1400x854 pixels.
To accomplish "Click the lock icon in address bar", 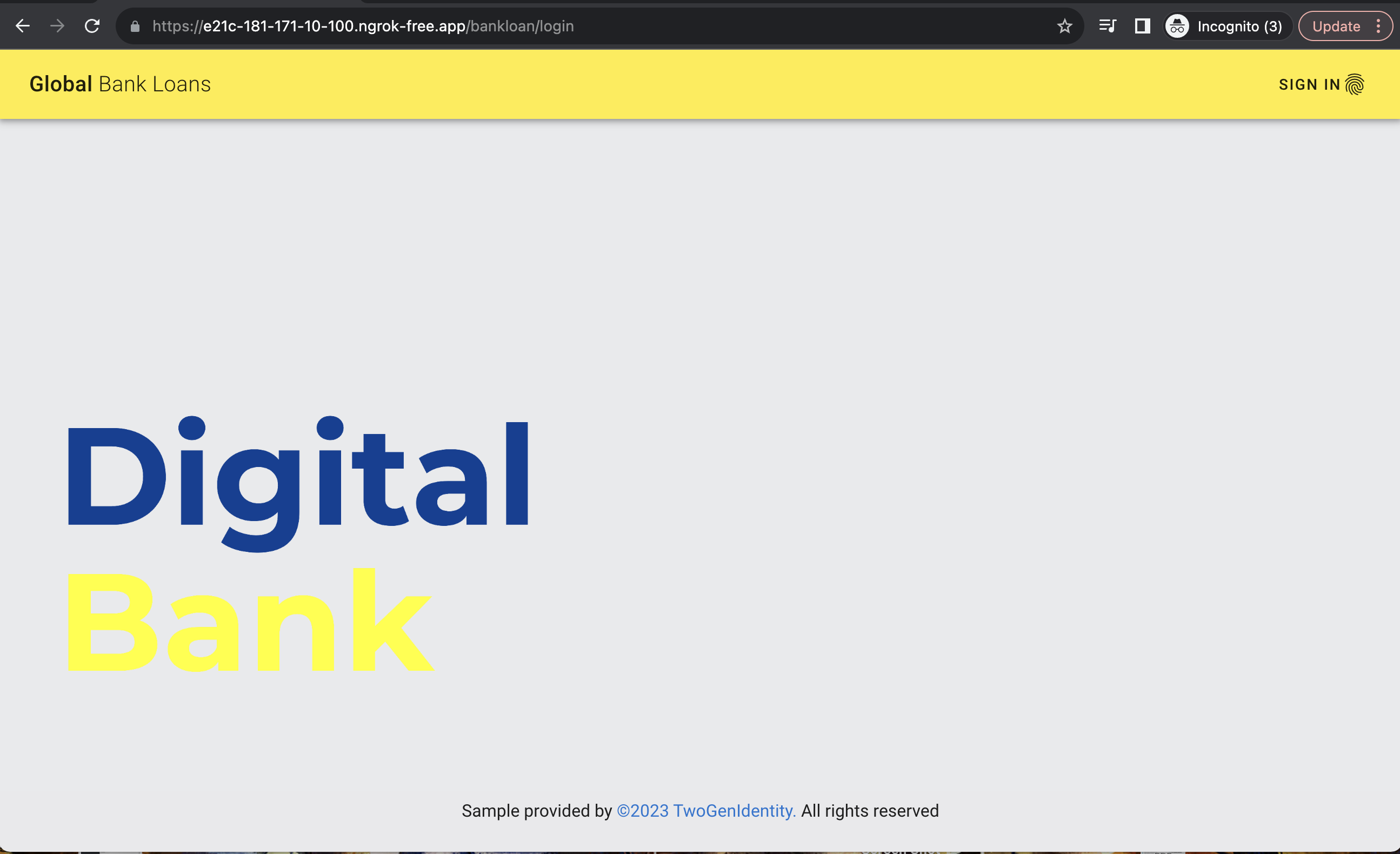I will (135, 26).
